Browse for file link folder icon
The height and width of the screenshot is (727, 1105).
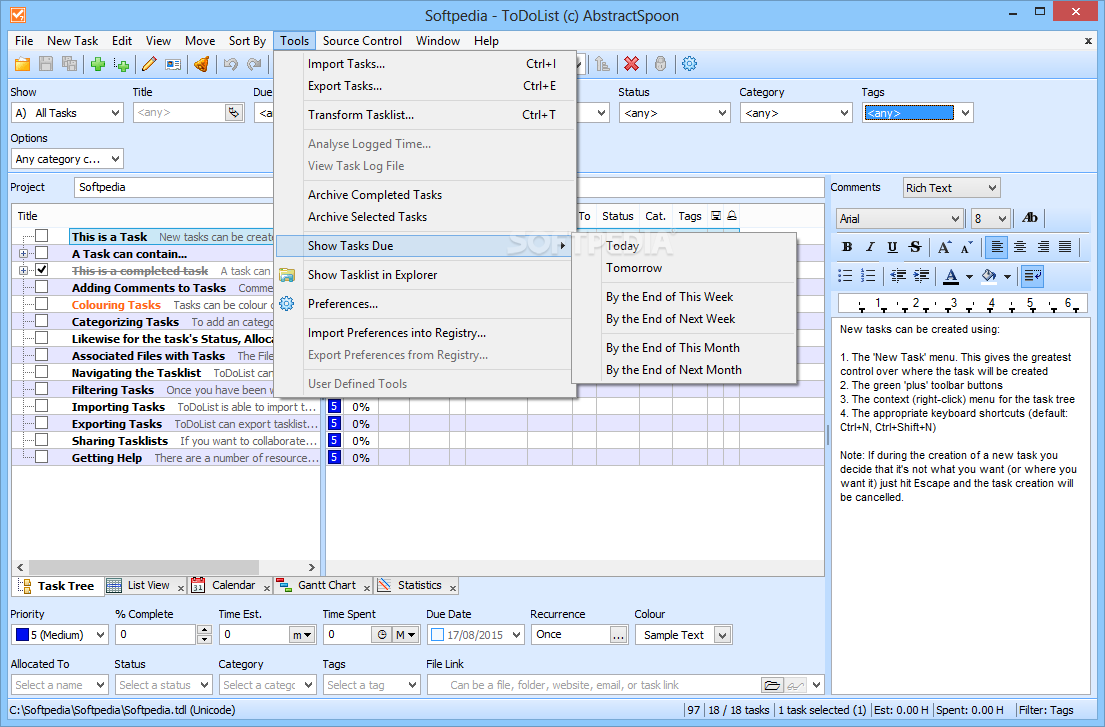772,685
